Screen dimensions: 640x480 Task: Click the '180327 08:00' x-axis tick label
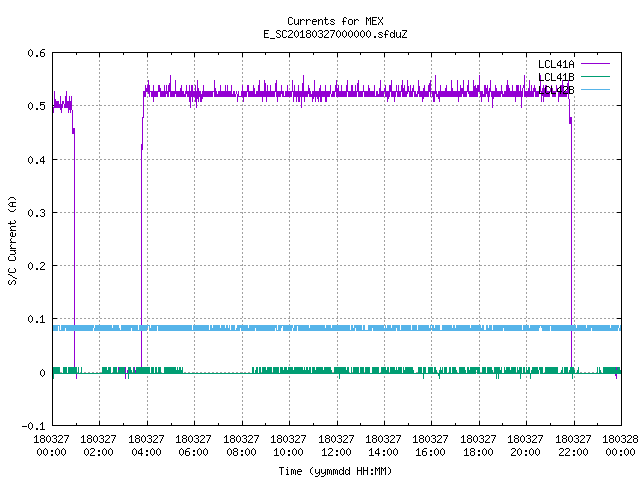point(241,445)
